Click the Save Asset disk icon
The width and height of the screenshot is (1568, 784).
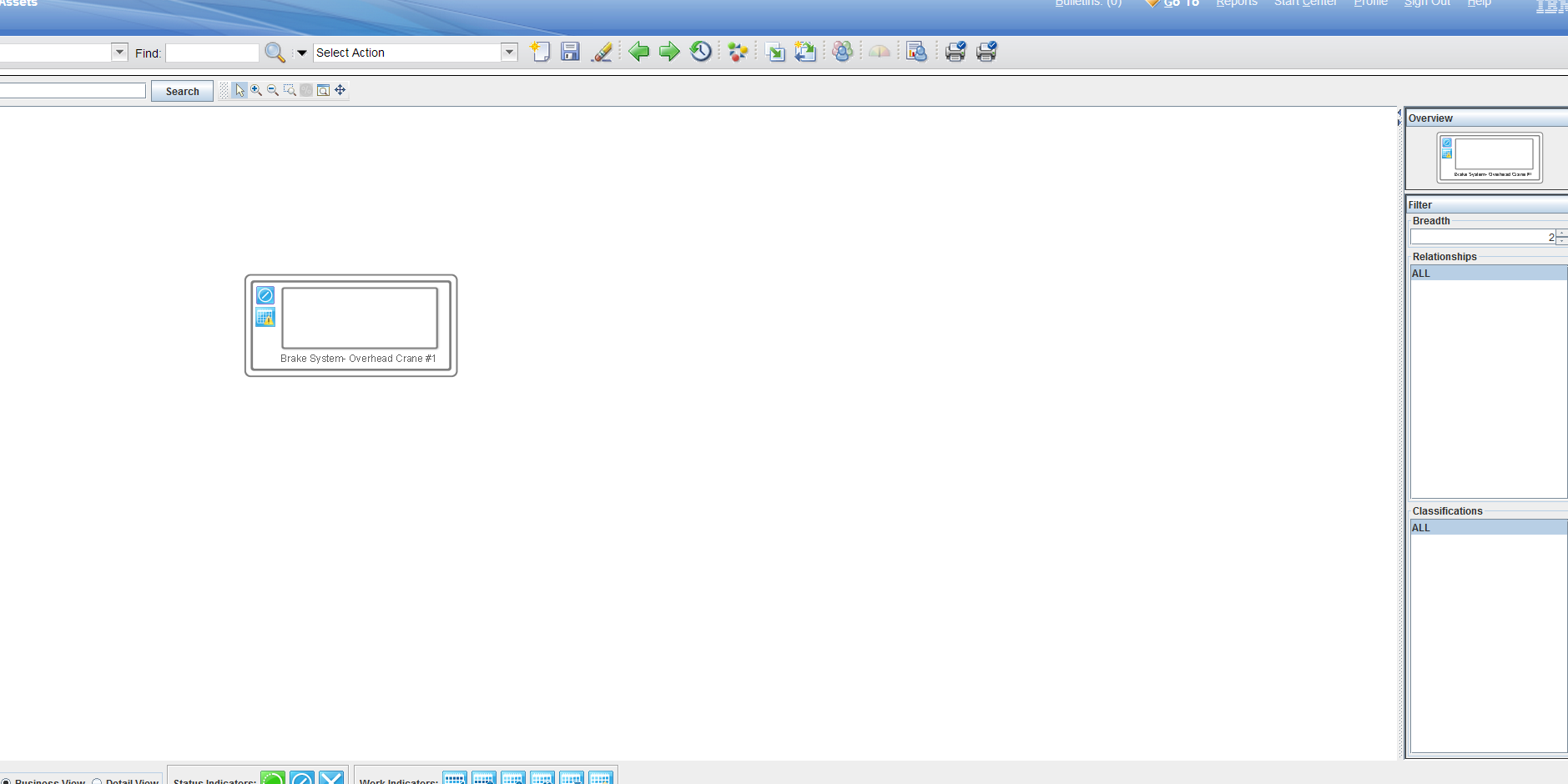pyautogui.click(x=570, y=52)
